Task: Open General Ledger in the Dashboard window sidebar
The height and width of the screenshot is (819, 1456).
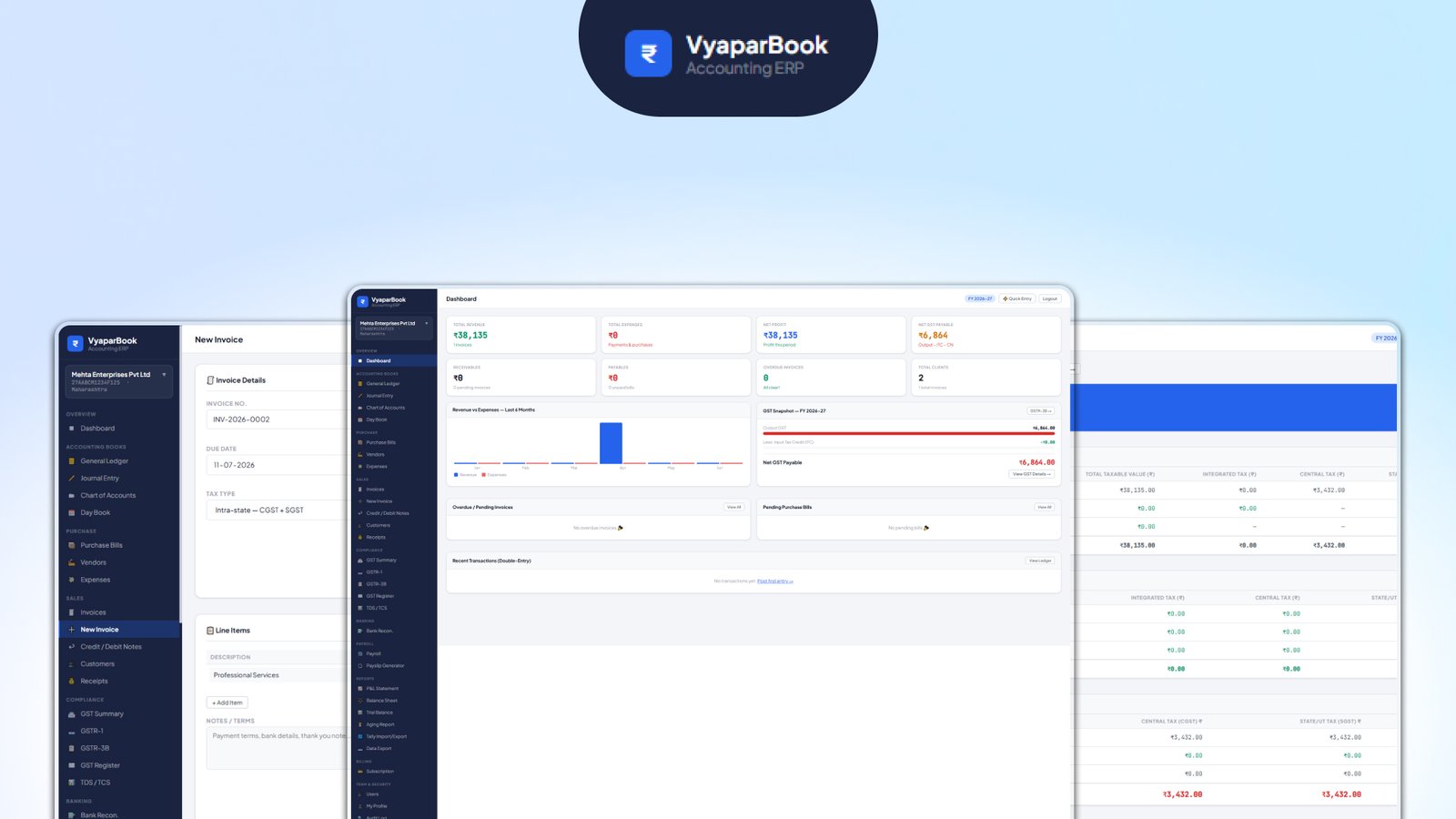Action: (x=394, y=384)
